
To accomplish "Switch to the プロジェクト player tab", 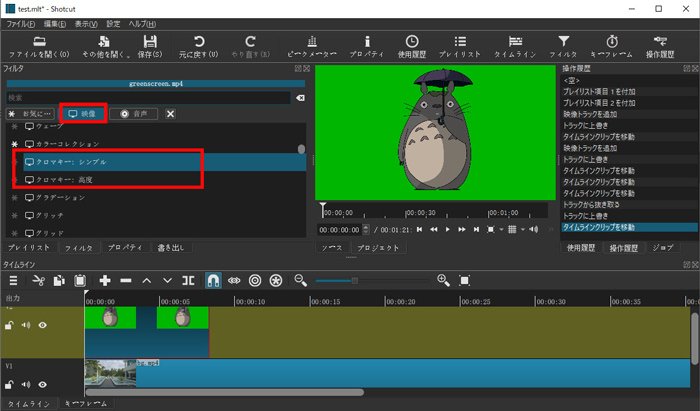I will coord(378,248).
